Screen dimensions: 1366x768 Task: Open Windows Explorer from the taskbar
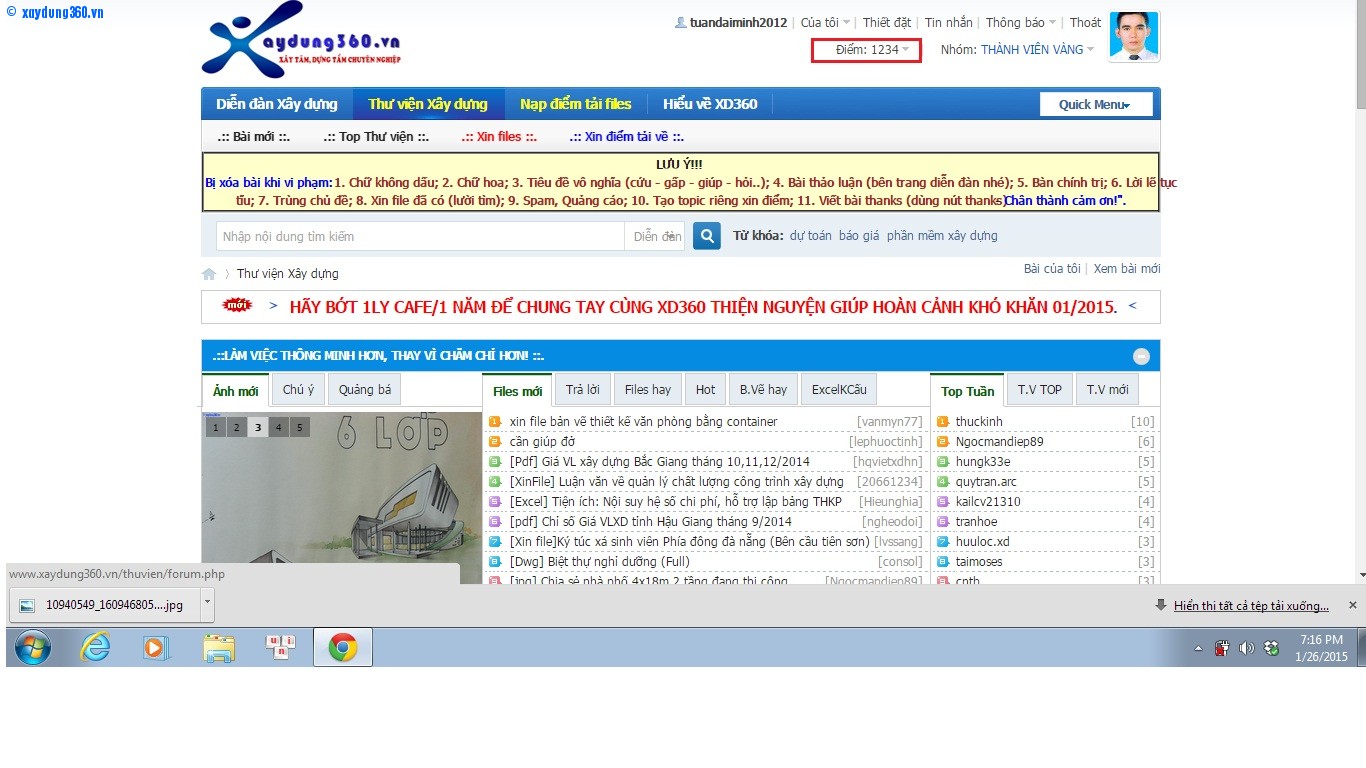click(x=219, y=648)
